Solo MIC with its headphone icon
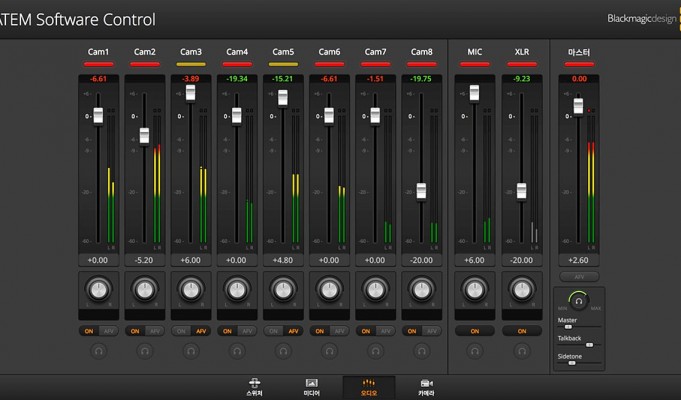681x400 pixels. (x=475, y=350)
